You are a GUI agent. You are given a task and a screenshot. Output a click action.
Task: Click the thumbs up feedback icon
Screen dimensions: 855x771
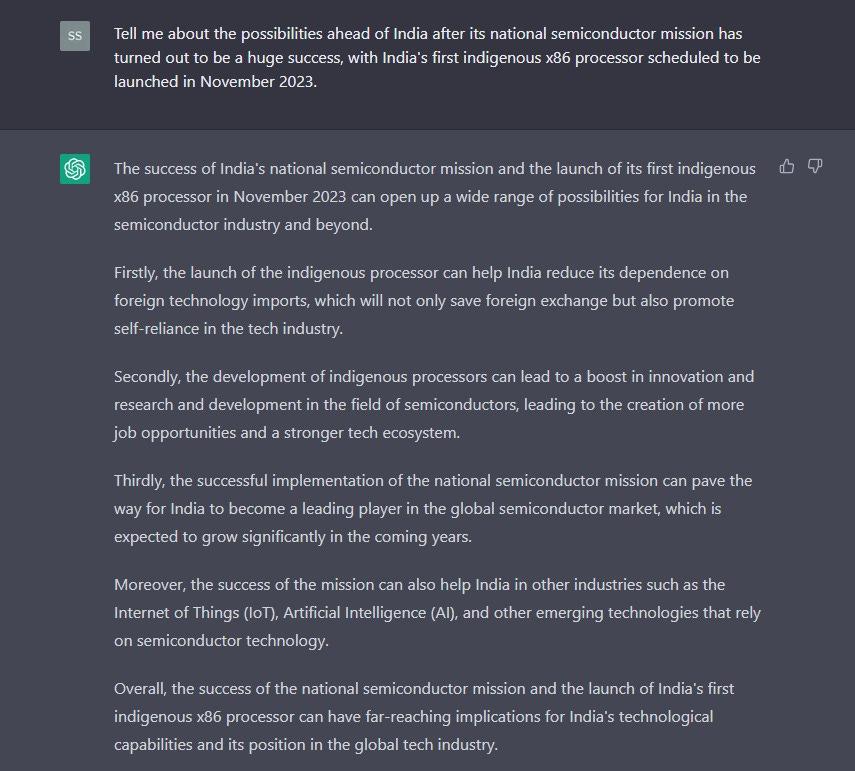click(x=786, y=166)
